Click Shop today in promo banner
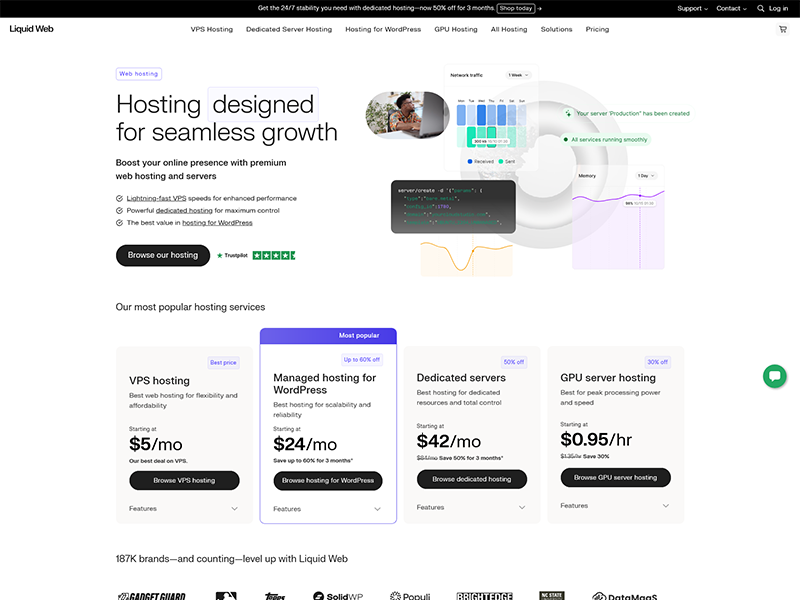Viewport: 800px width, 600px height. [516, 8]
